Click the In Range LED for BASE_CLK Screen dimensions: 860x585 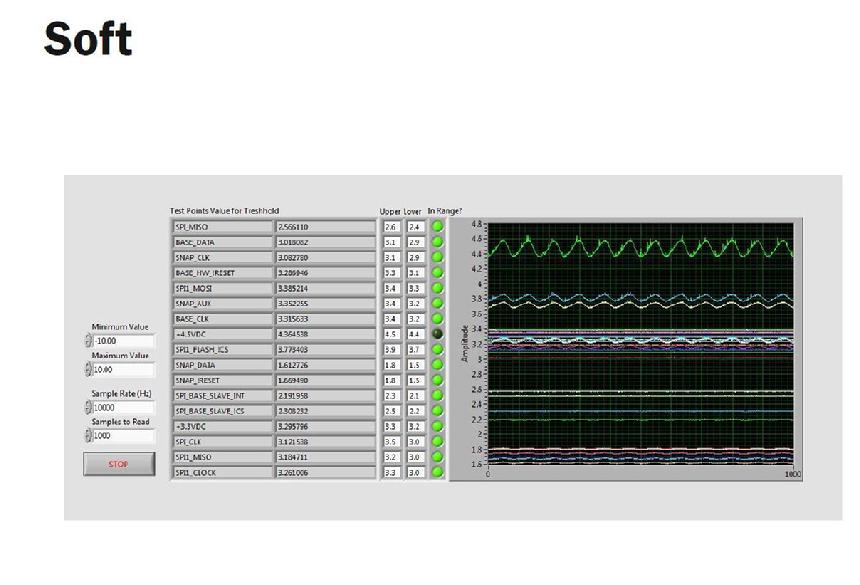(x=437, y=318)
